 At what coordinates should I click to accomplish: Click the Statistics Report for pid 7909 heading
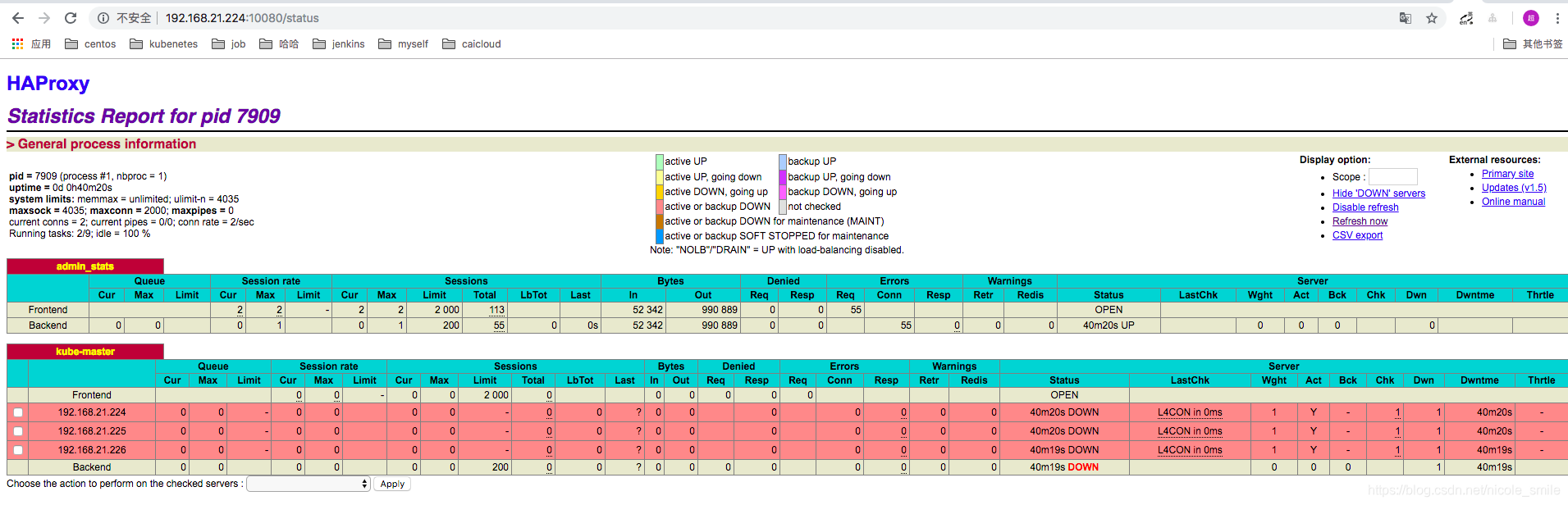click(x=144, y=116)
